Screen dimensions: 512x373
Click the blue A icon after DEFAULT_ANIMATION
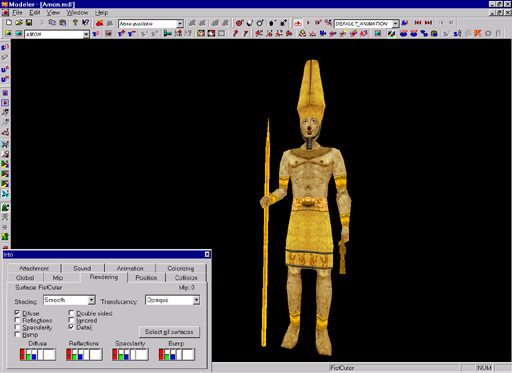click(x=405, y=23)
